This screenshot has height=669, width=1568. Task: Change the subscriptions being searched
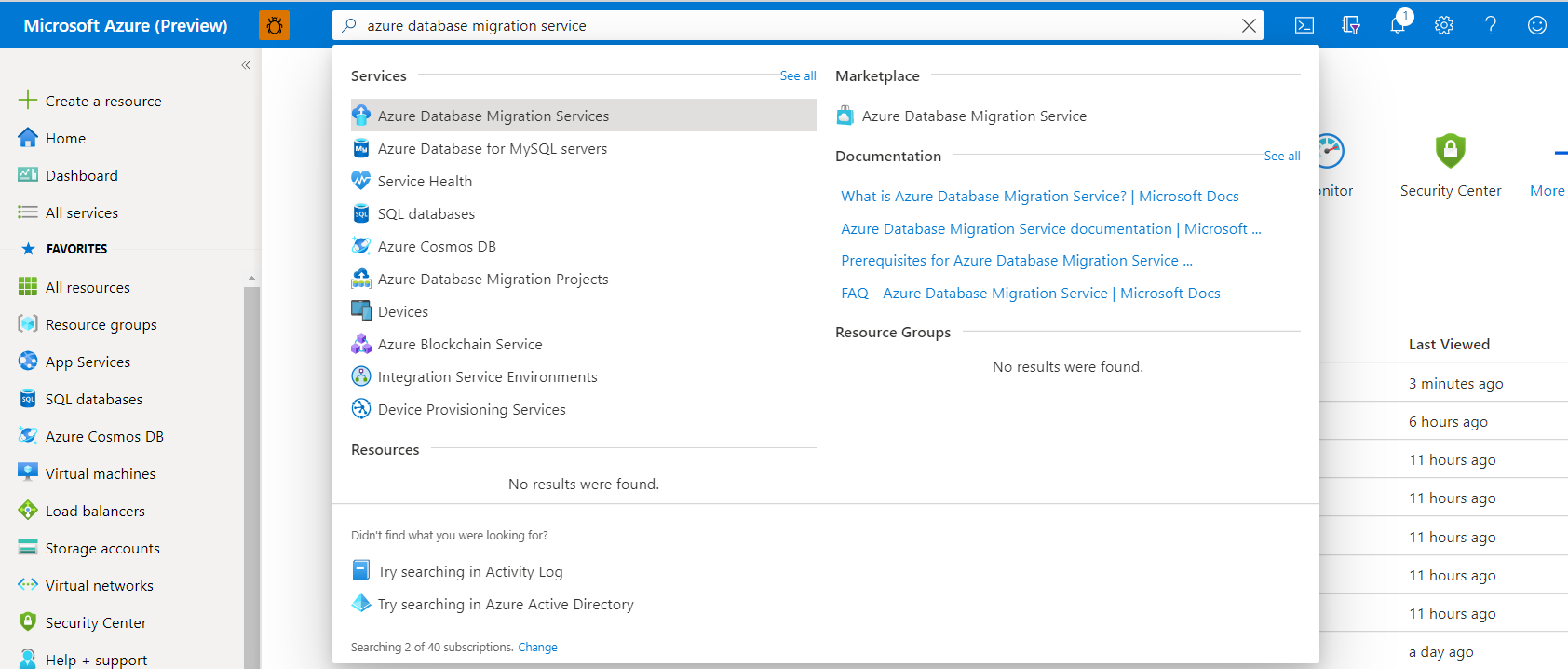click(537, 647)
